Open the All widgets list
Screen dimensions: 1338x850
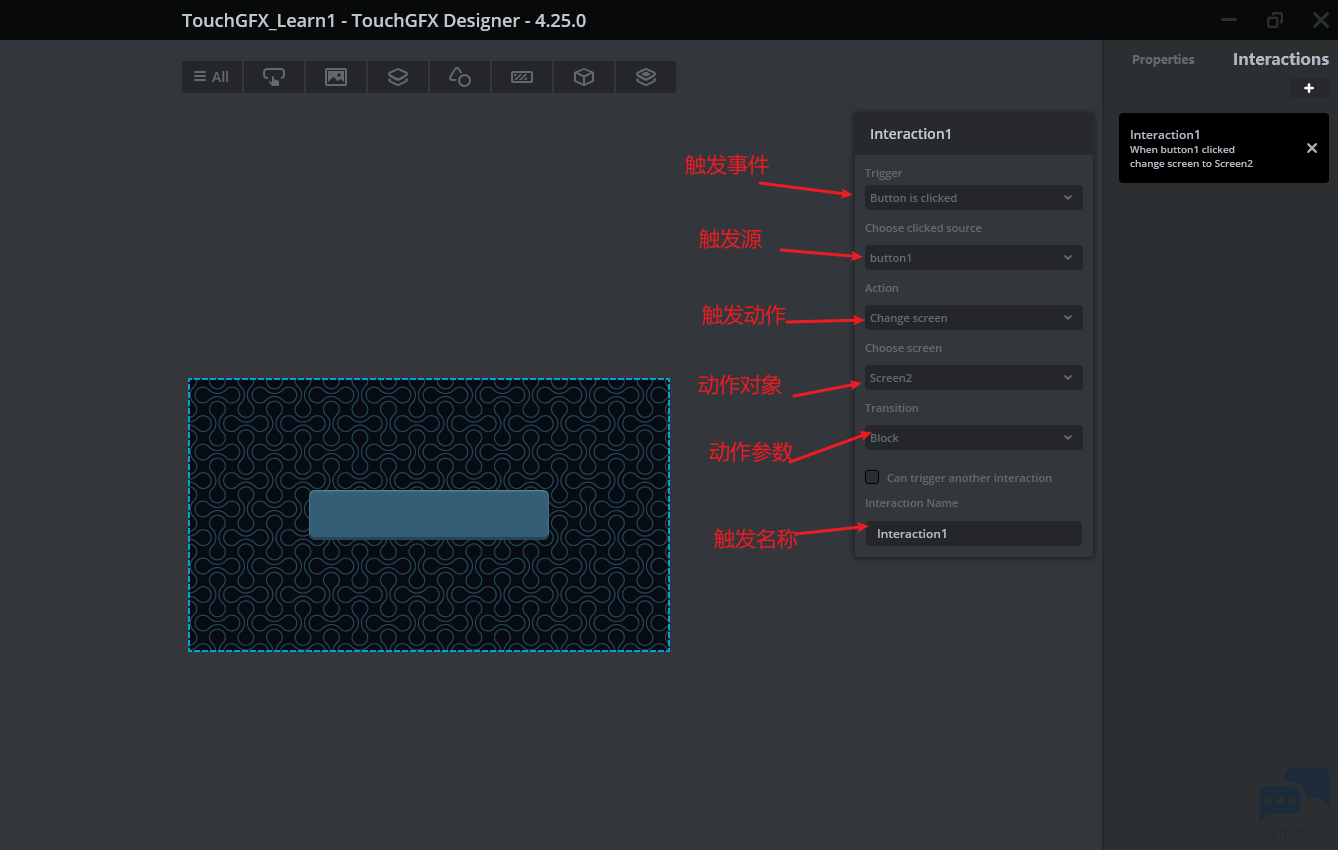(212, 77)
